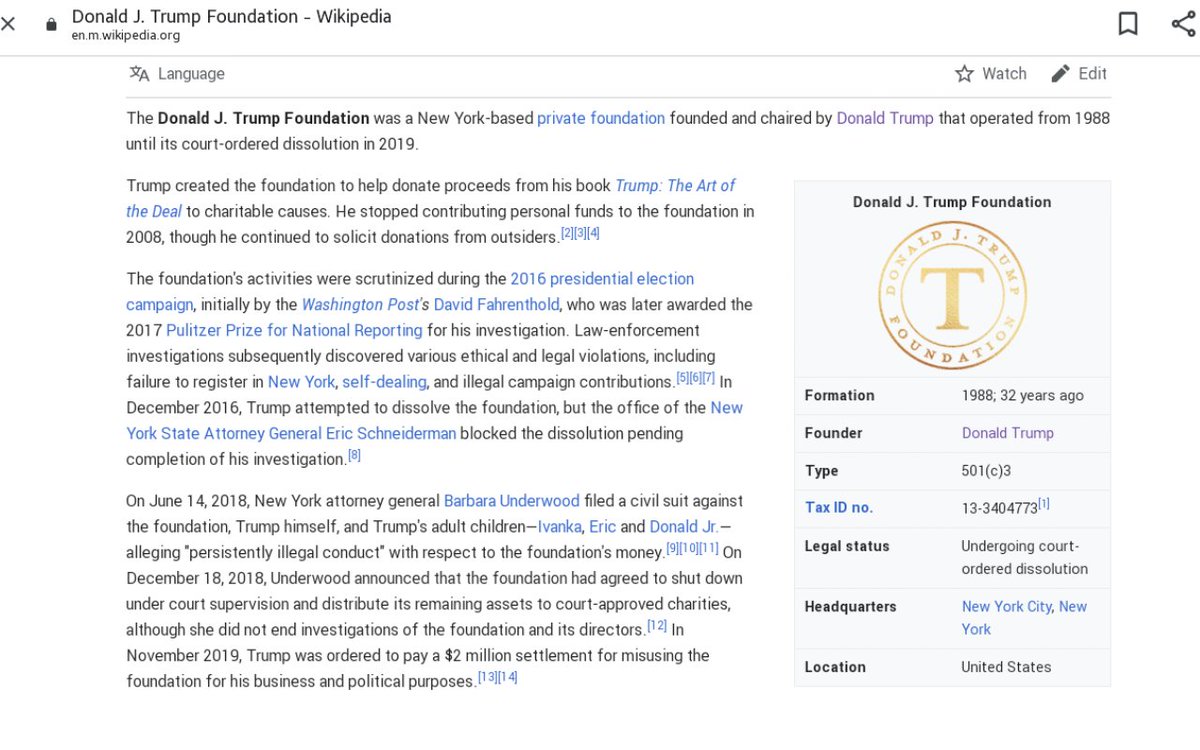1200x750 pixels.
Task: Open the 'David Fahrenthold' link
Action: pyautogui.click(x=496, y=304)
